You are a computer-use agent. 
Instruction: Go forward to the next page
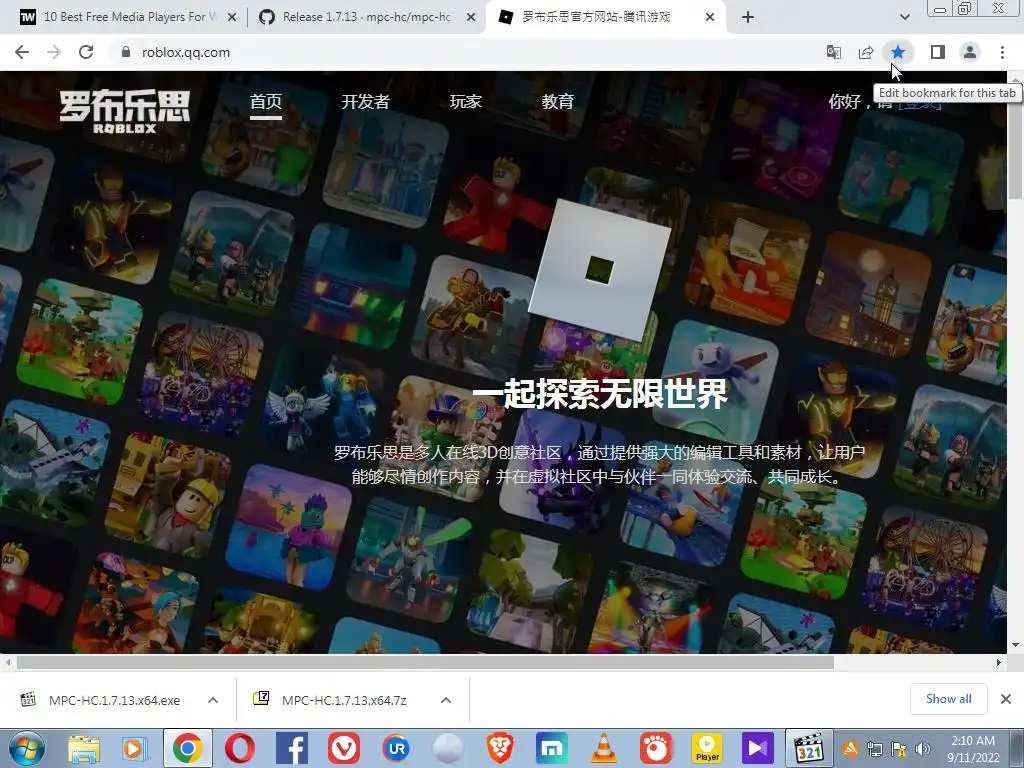point(54,52)
